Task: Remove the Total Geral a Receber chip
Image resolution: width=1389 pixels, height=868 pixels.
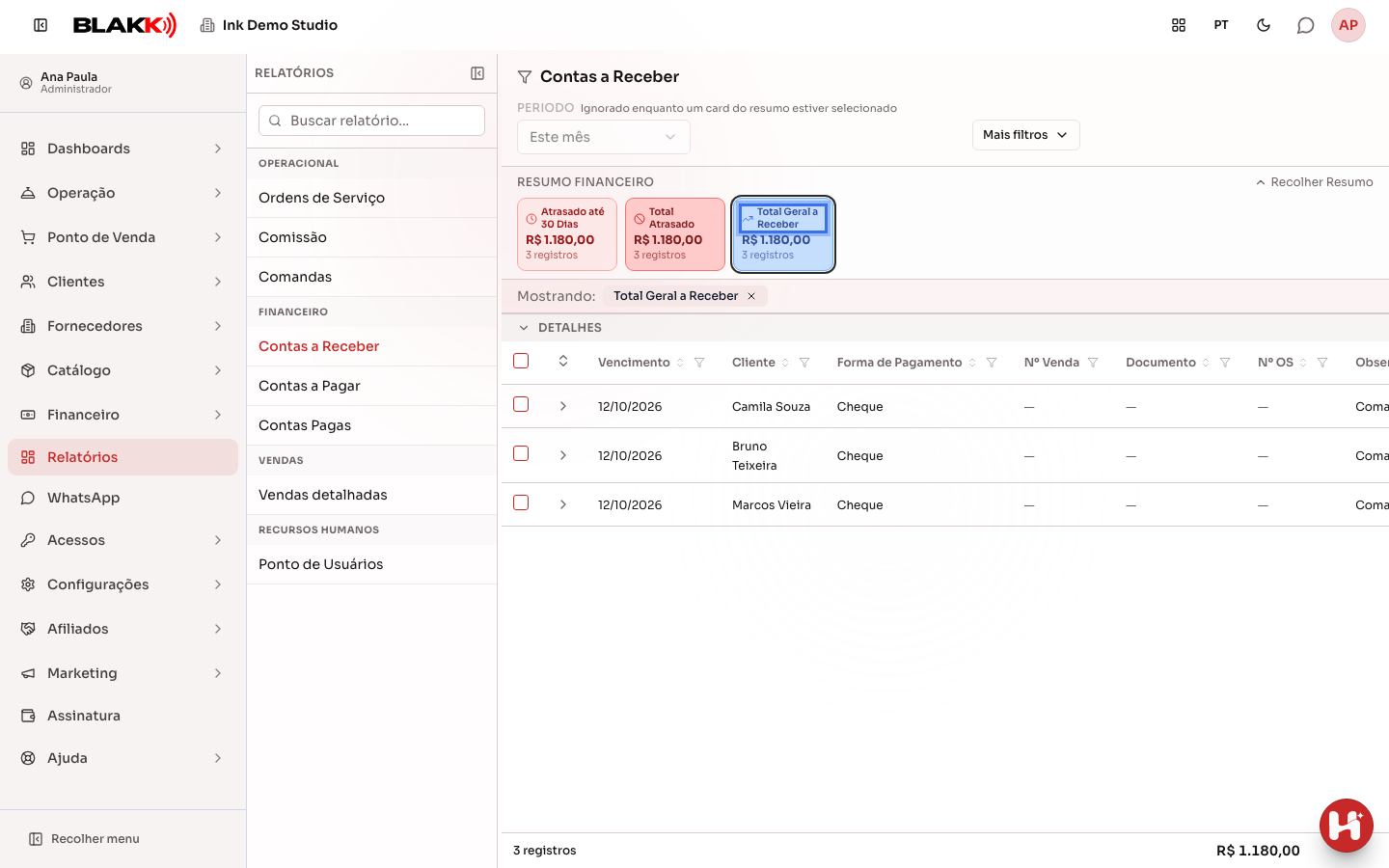Action: click(751, 296)
